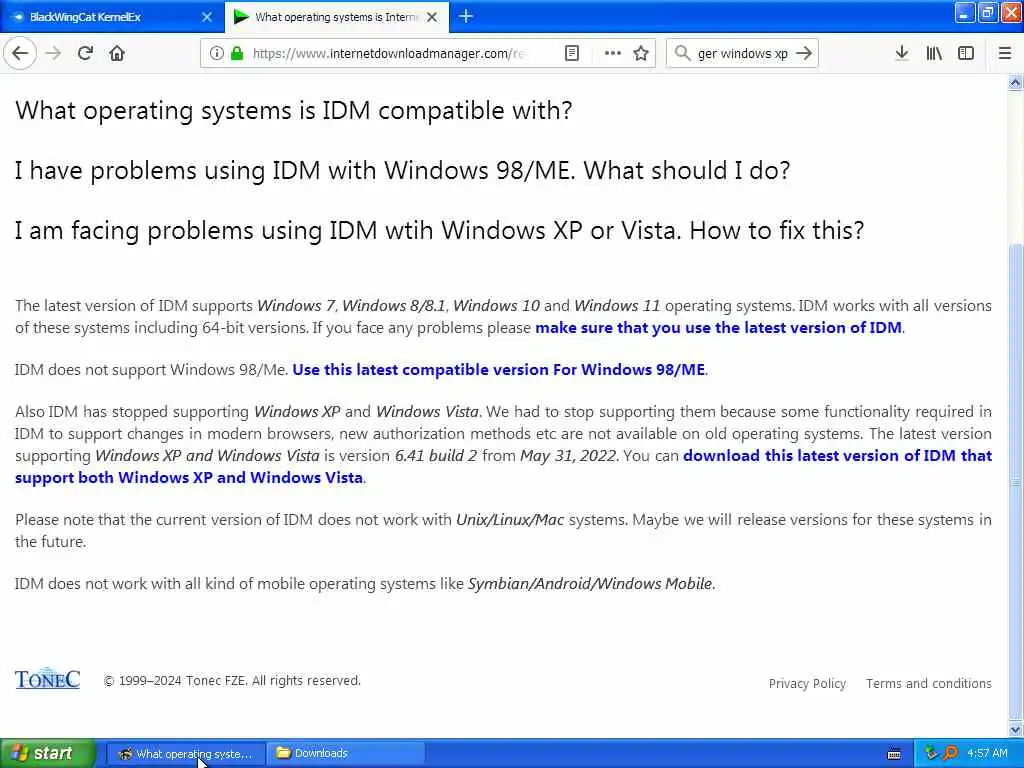Toggle the sidebar icon
Image resolution: width=1024 pixels, height=768 pixels.
[x=966, y=54]
